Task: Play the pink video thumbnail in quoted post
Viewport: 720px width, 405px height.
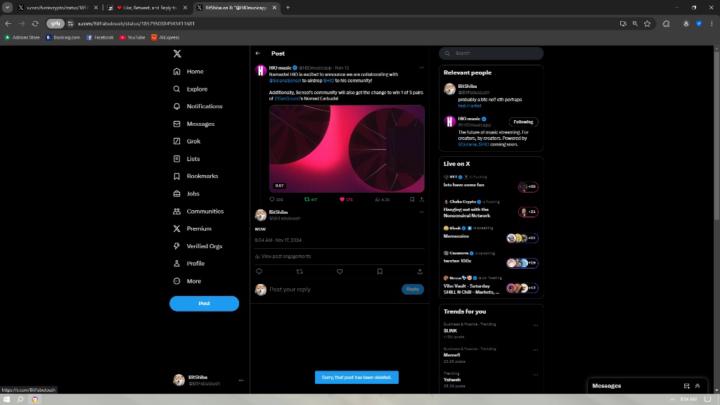Action: 346,149
